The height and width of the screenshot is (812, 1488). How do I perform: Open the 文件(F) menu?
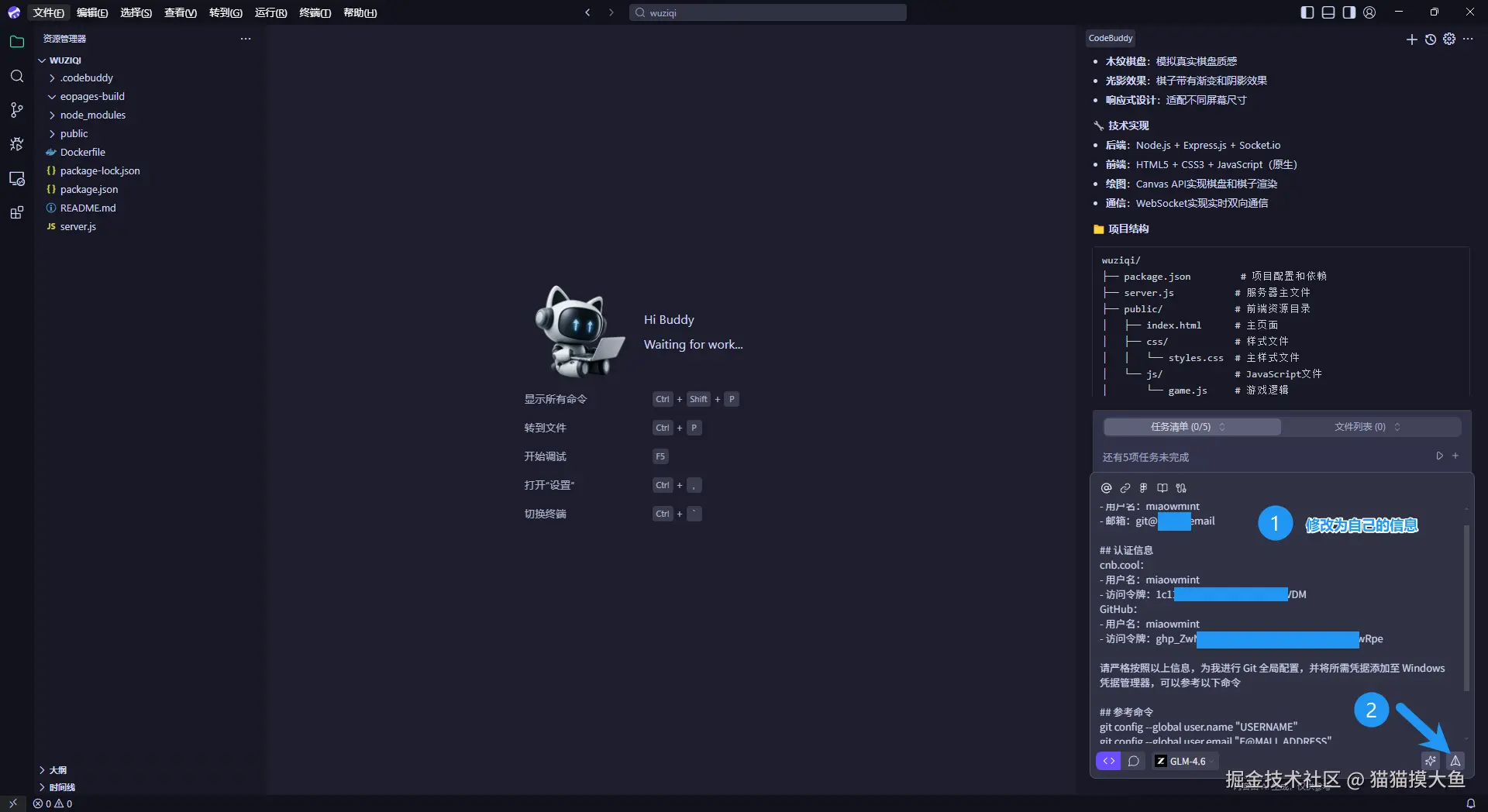(48, 12)
